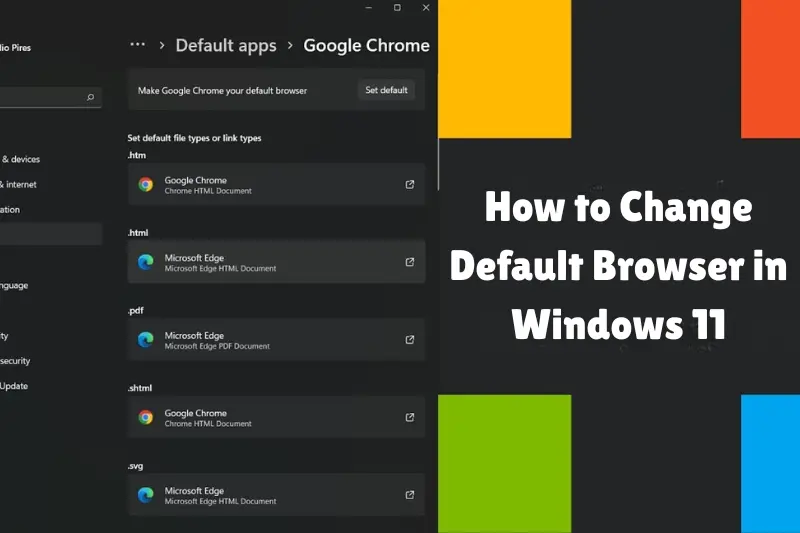
Task: Close the Settings window
Action: tap(426, 8)
